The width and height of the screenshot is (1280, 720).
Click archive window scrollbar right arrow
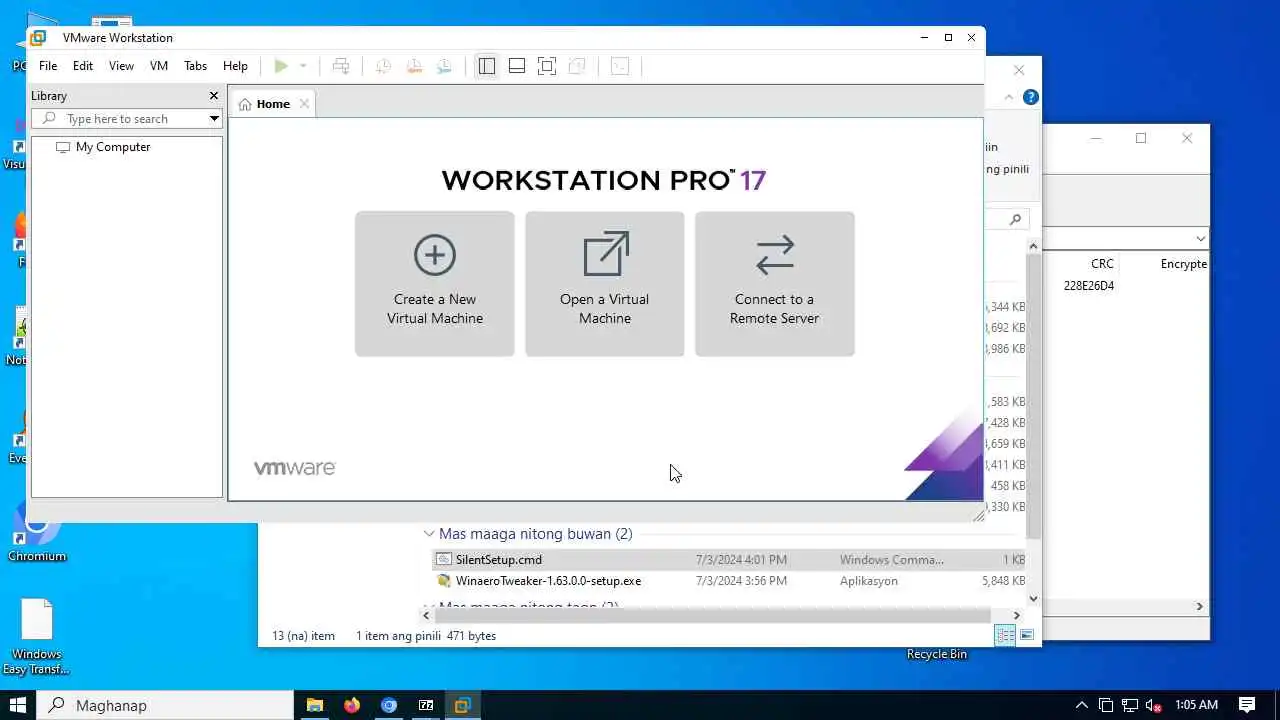click(x=1200, y=607)
